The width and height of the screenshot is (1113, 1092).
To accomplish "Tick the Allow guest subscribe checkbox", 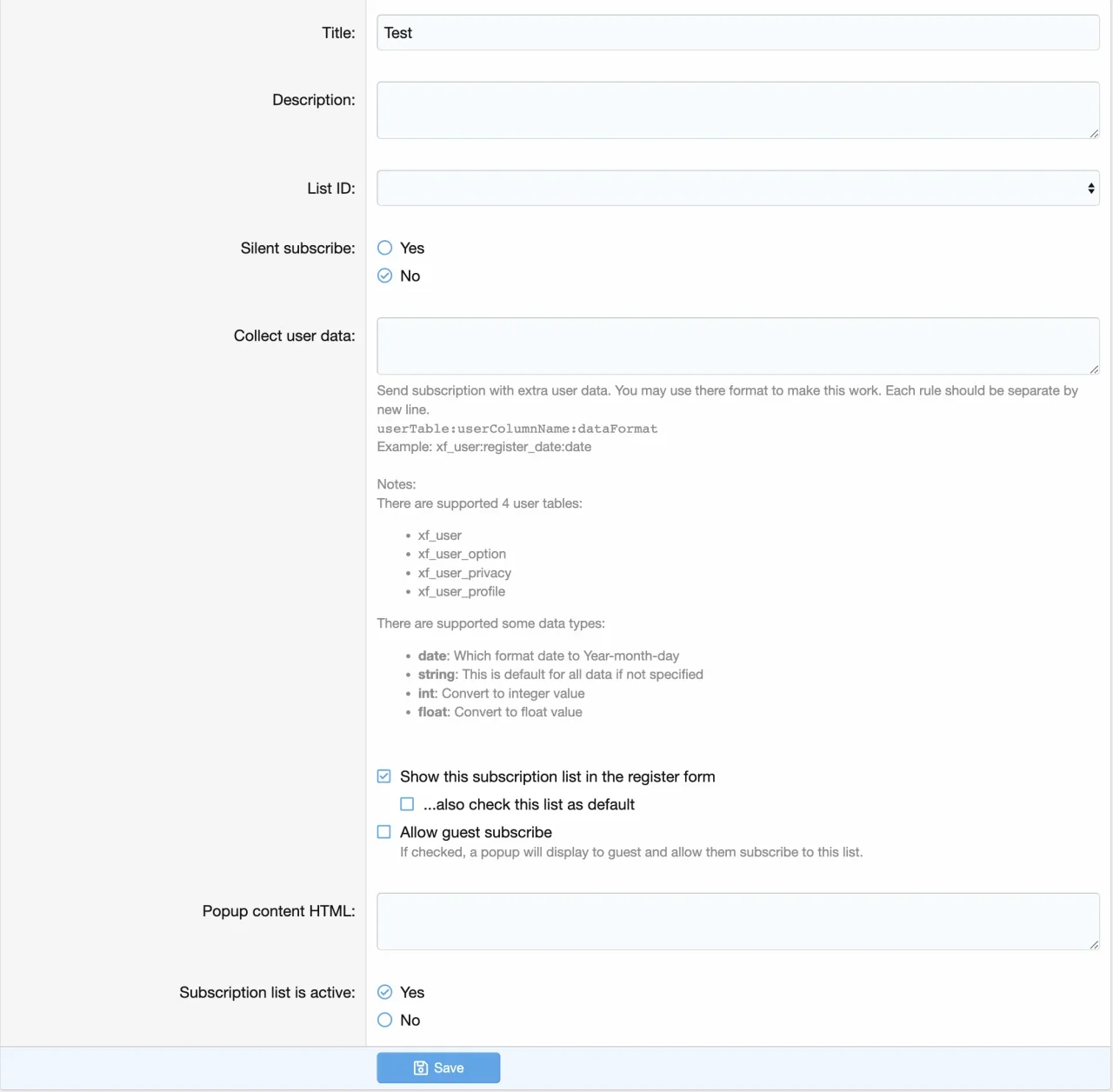I will (384, 832).
